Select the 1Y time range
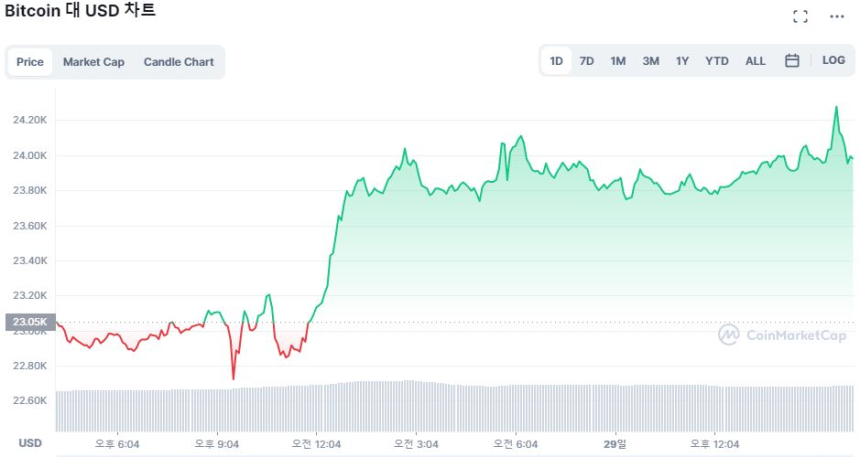 coord(682,61)
